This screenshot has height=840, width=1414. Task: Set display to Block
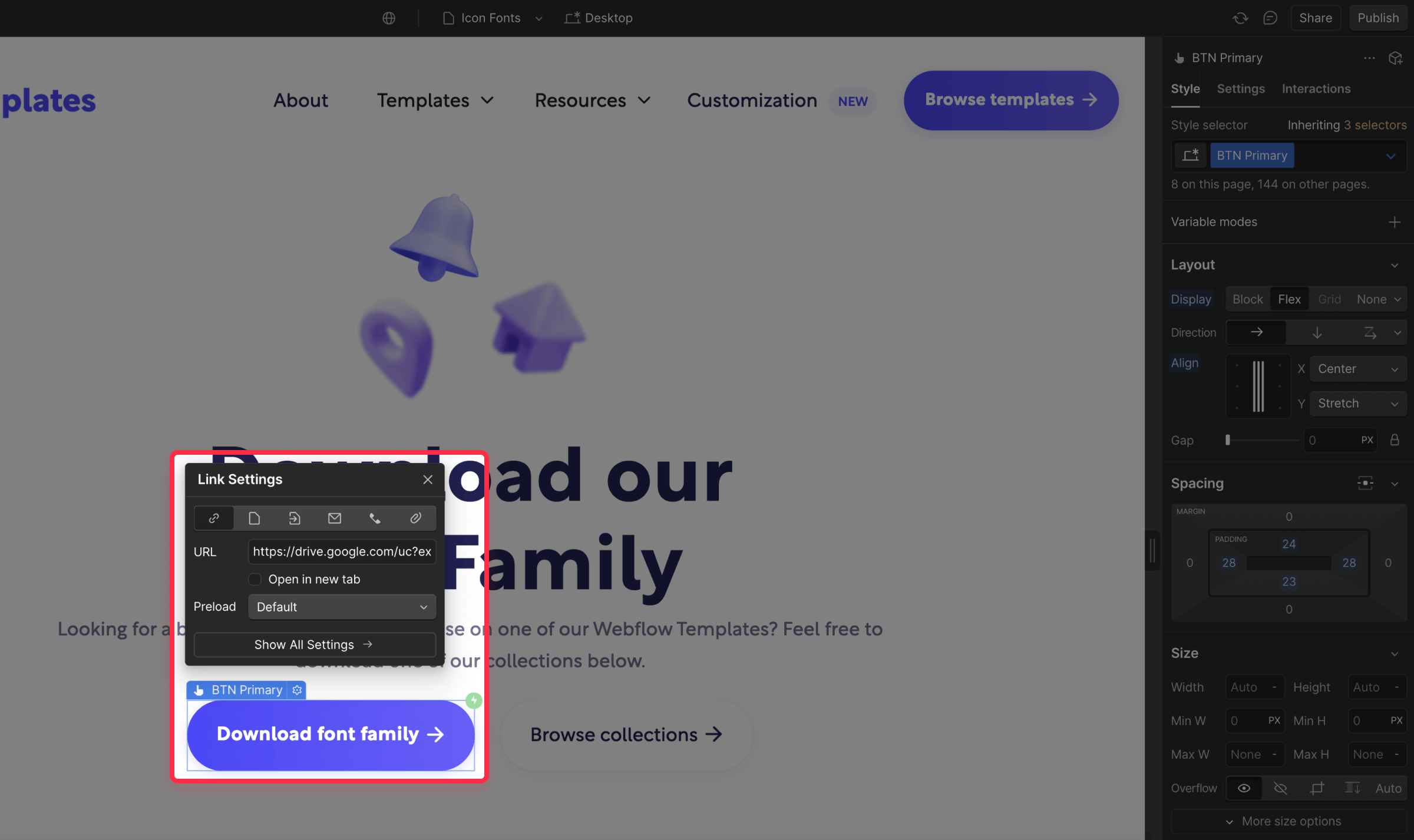[1247, 299]
